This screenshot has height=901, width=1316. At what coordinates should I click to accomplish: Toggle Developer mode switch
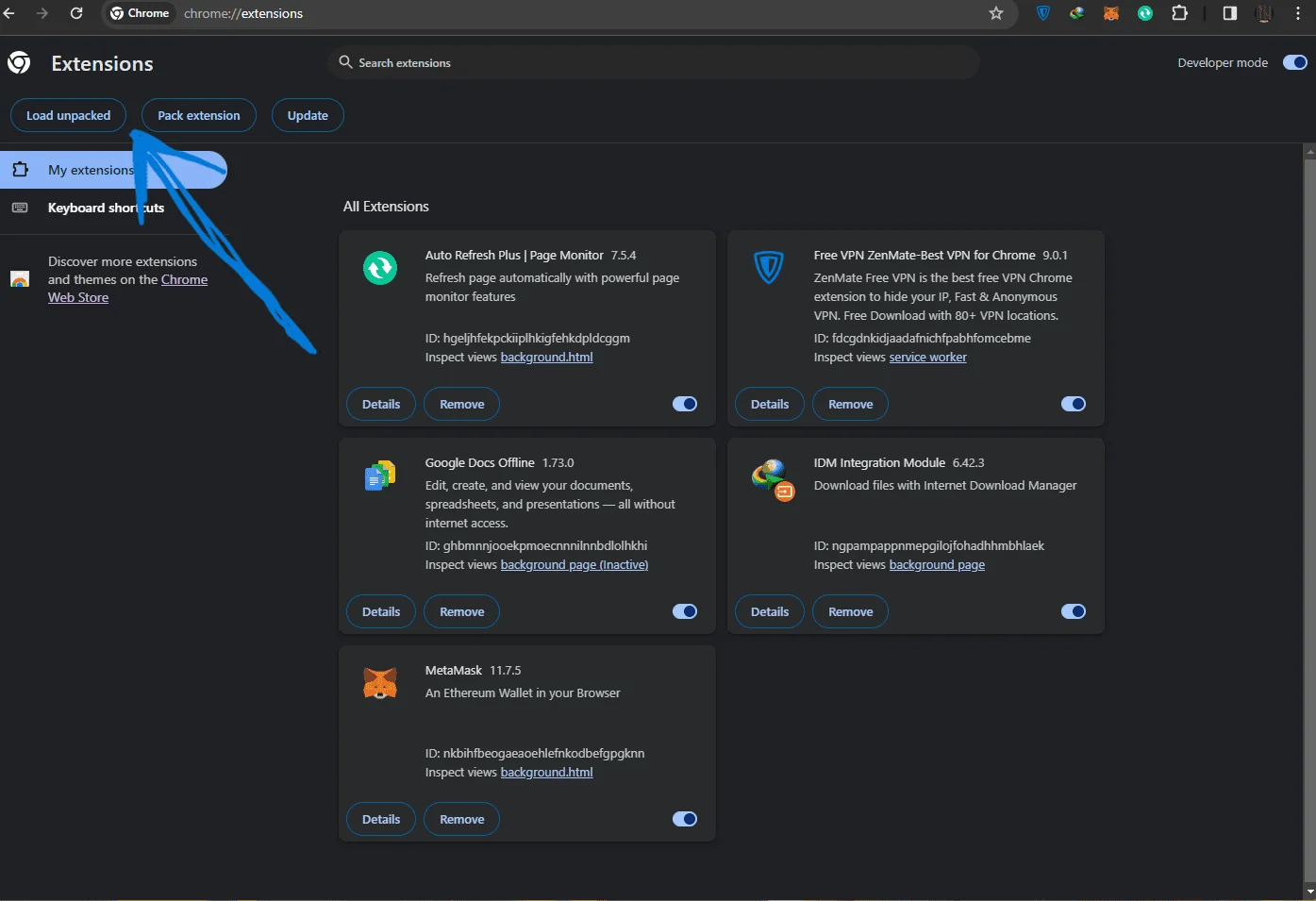pyautogui.click(x=1295, y=62)
